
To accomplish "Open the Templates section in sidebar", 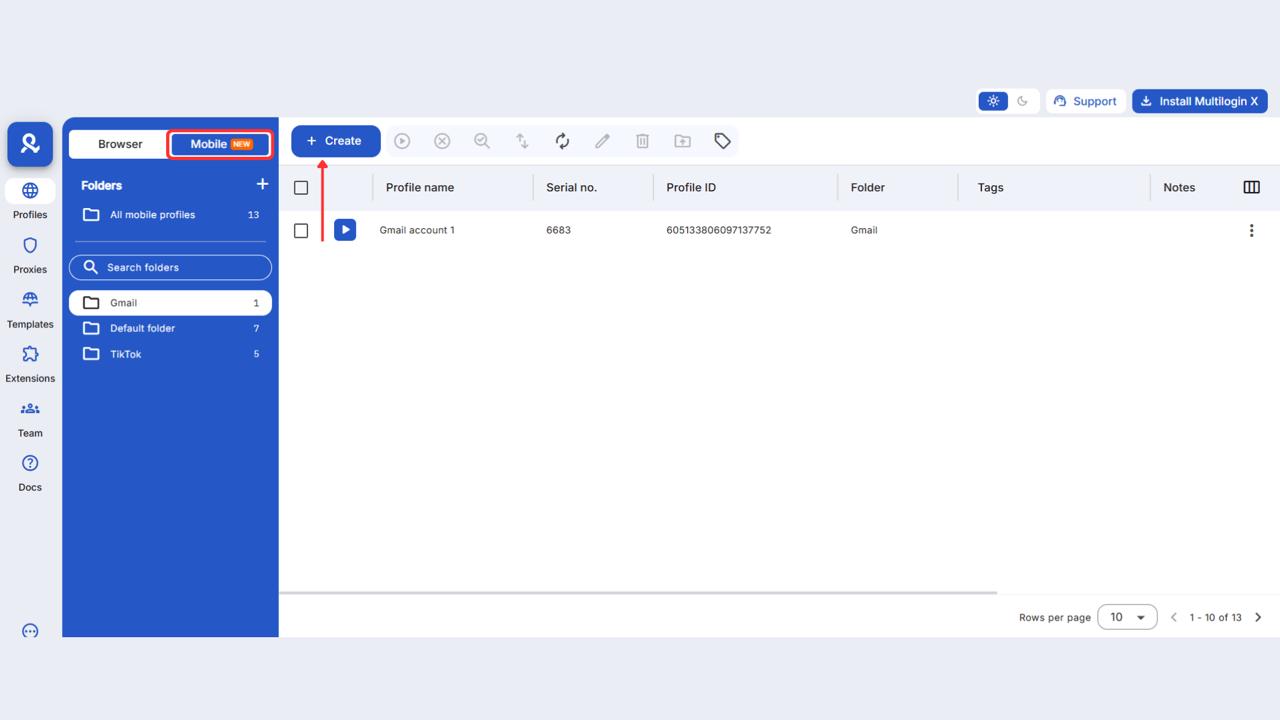I will click(29, 309).
